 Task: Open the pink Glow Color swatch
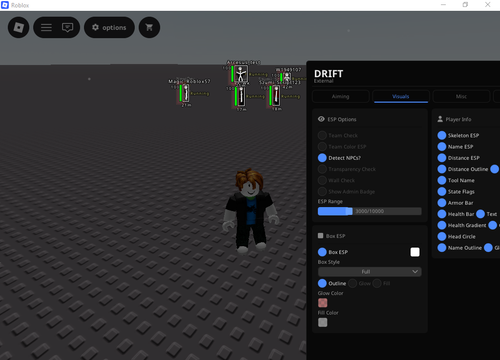coord(322,303)
